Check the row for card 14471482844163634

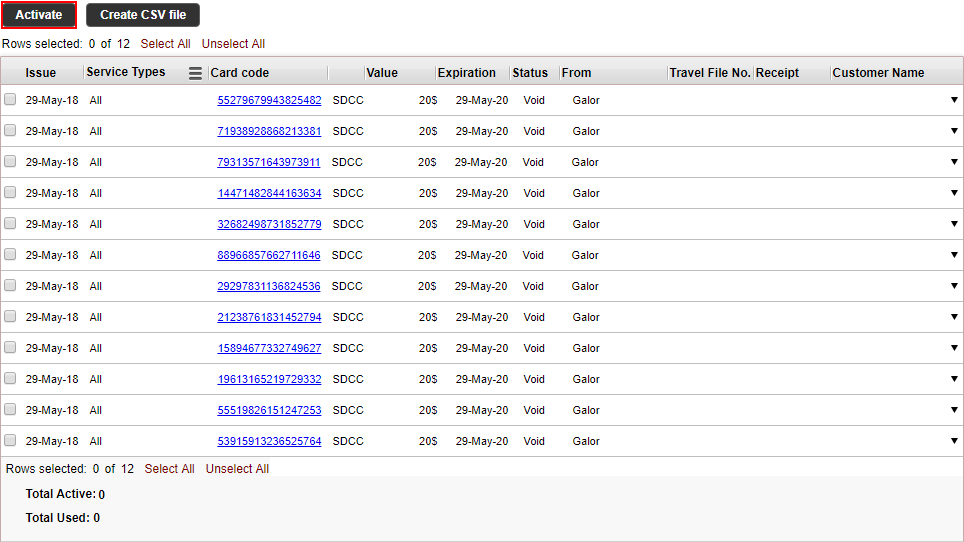[10, 192]
